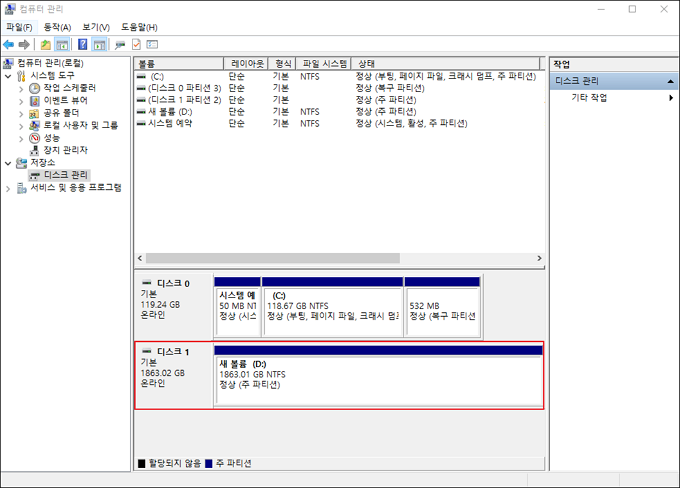This screenshot has width=680, height=488.
Task: Open the 파일(F) menu
Action: point(19,27)
